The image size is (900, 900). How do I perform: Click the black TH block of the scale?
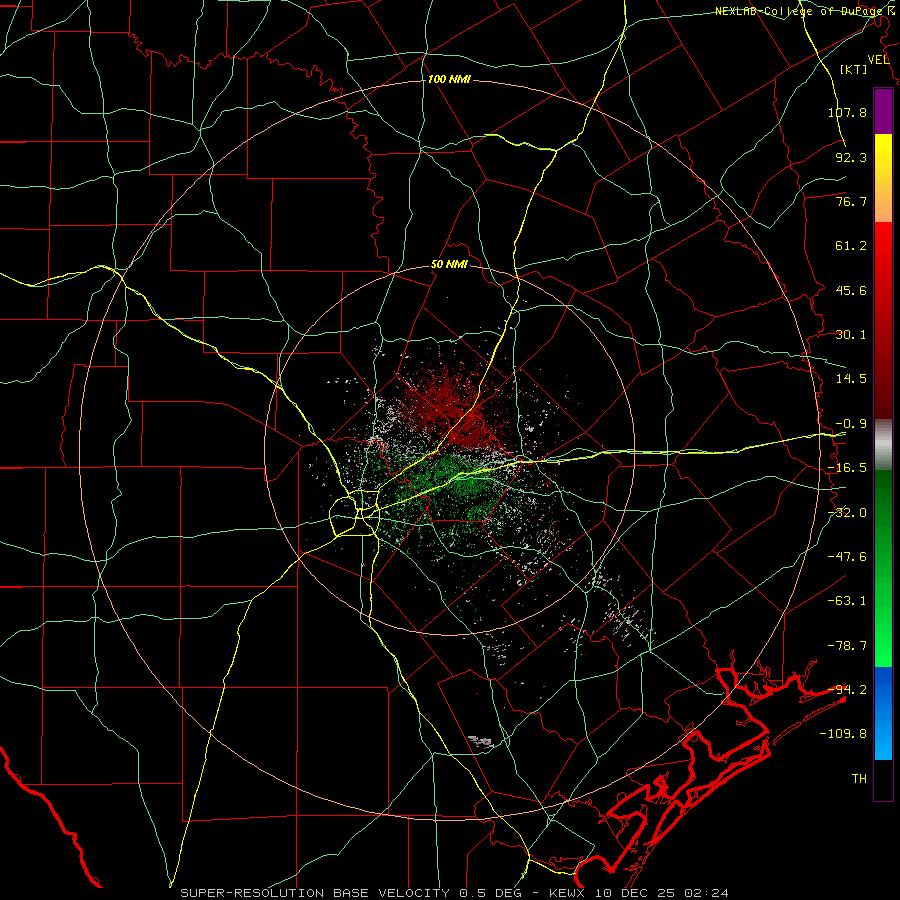tap(883, 779)
